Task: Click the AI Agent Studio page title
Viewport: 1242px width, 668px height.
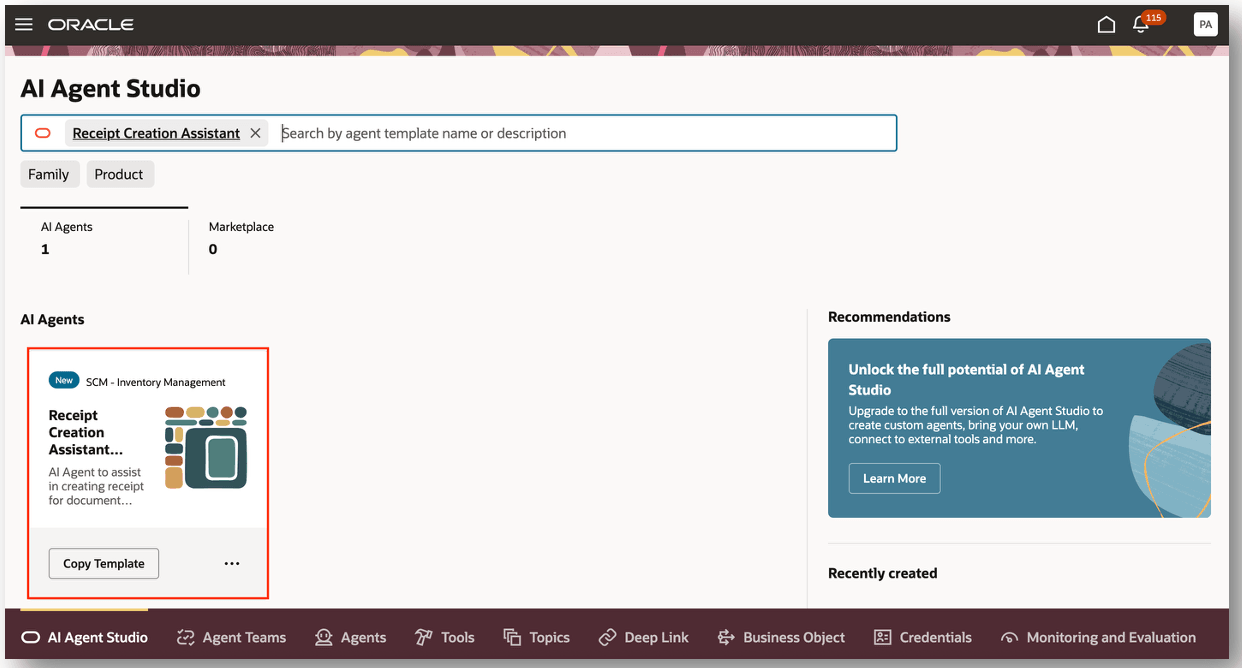Action: point(111,88)
